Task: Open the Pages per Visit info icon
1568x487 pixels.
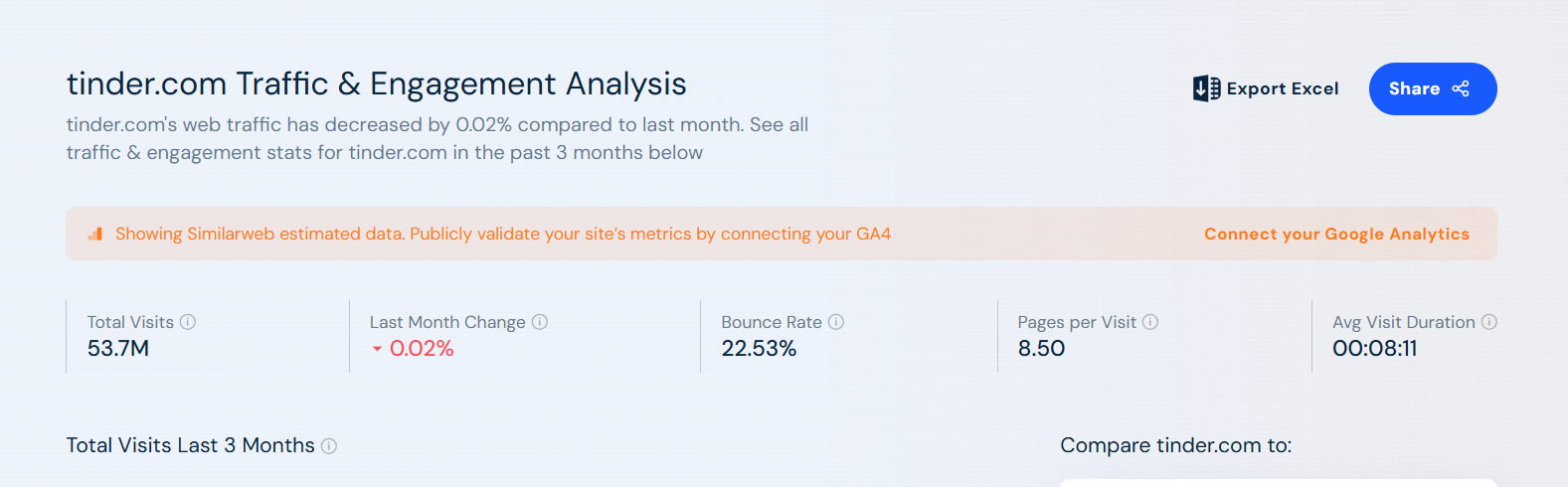Action: (1150, 322)
